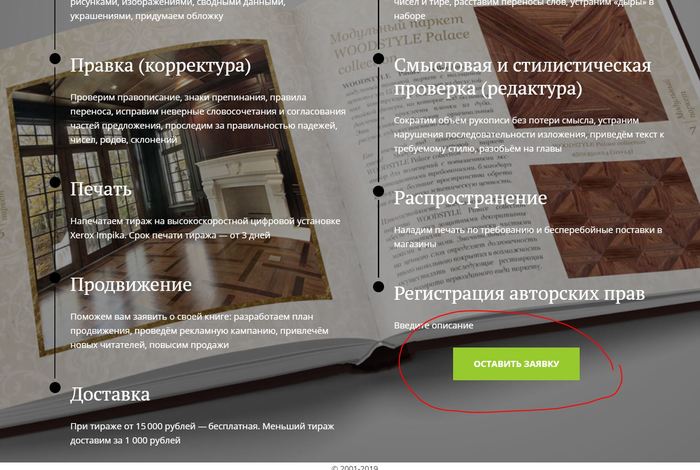Click the timeline dot beside Распространение
This screenshot has height=470, width=700.
click(378, 191)
